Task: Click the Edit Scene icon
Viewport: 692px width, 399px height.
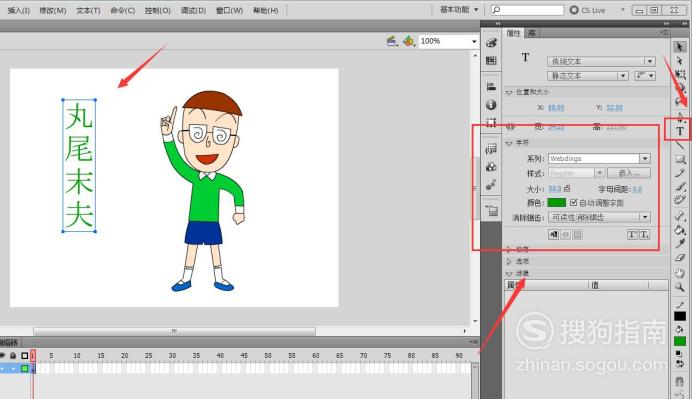Action: point(392,41)
